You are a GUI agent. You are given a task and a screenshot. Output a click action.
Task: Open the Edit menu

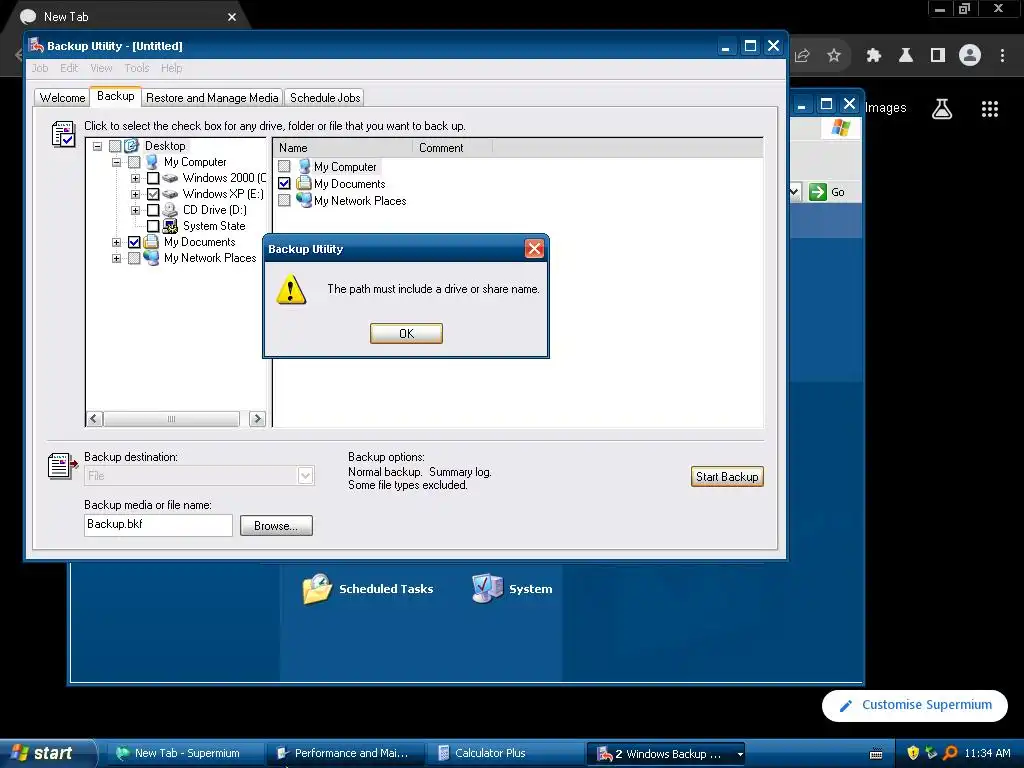(x=69, y=68)
